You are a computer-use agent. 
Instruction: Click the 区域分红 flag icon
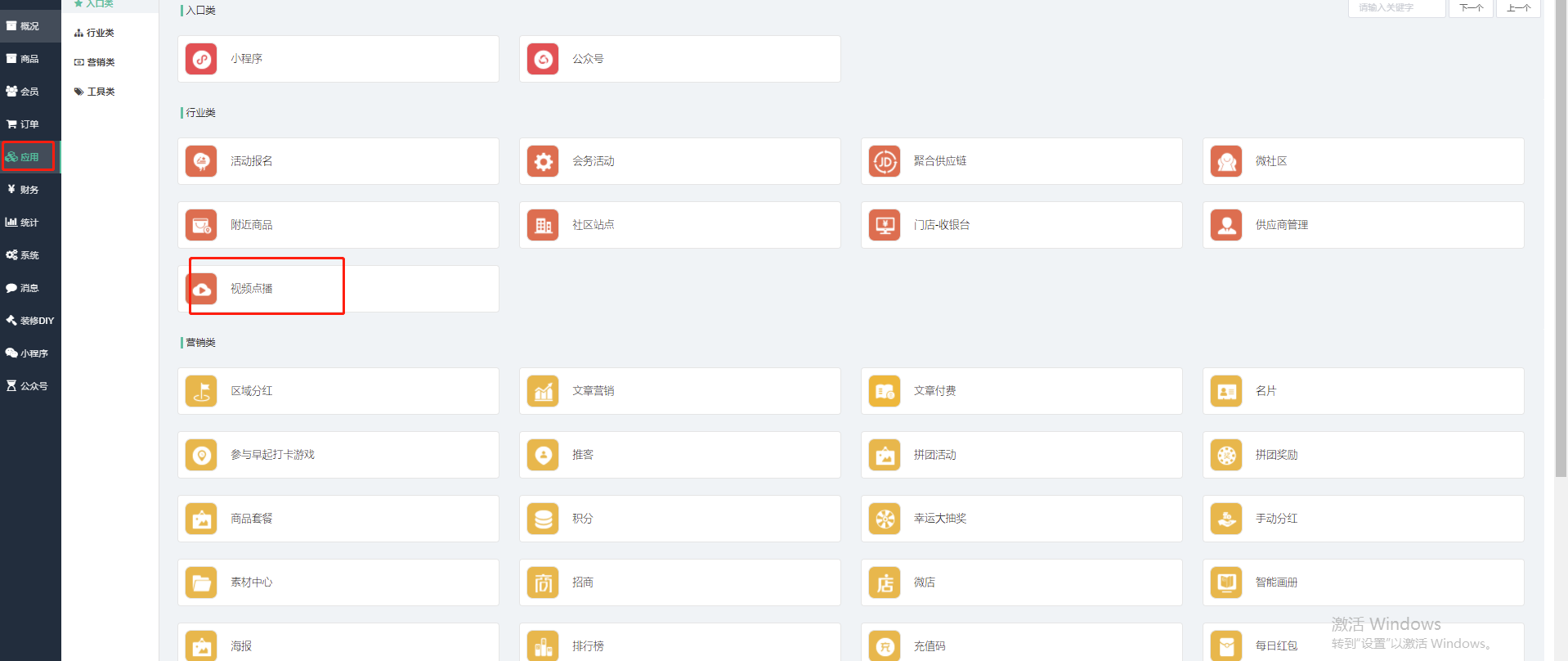(201, 391)
